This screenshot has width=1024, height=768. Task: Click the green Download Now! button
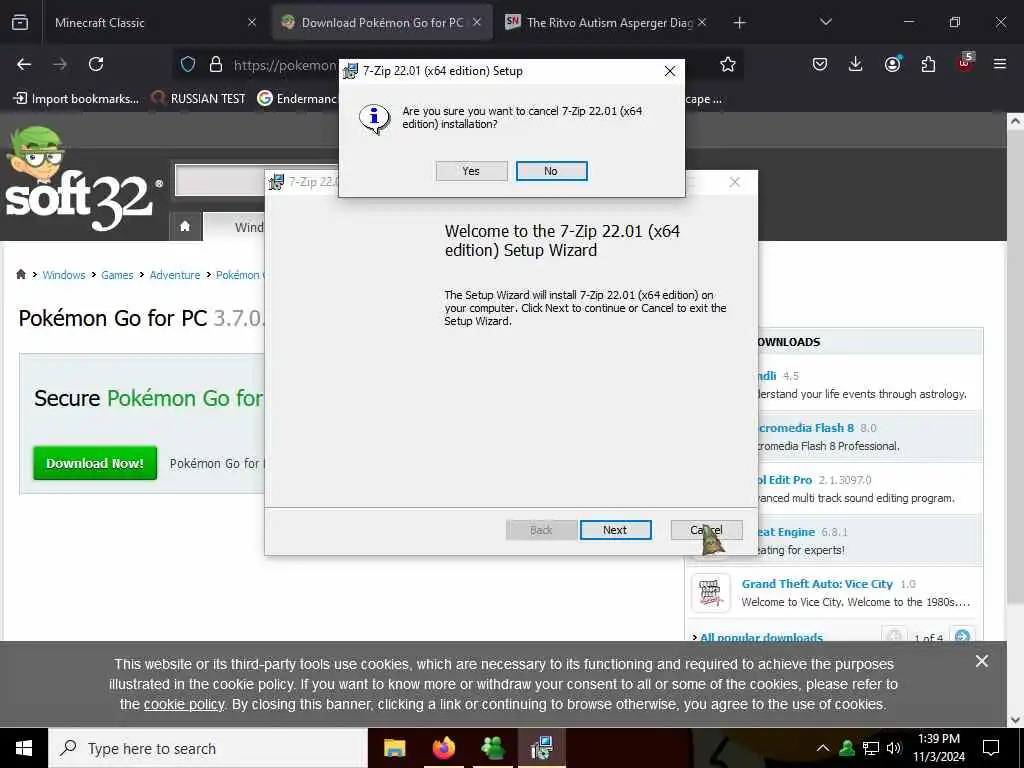coord(95,463)
